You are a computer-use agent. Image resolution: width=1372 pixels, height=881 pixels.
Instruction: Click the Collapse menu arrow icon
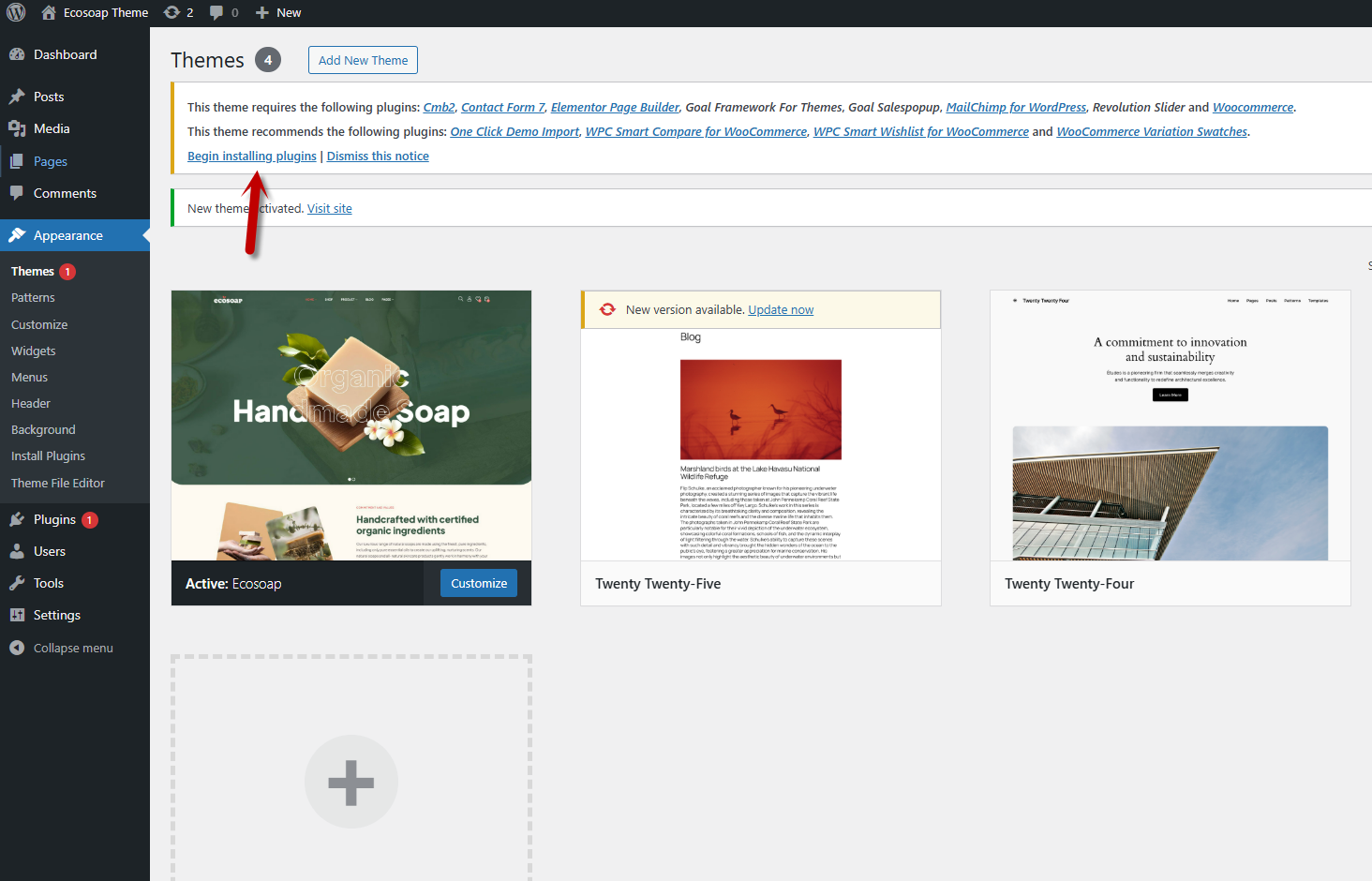click(17, 648)
